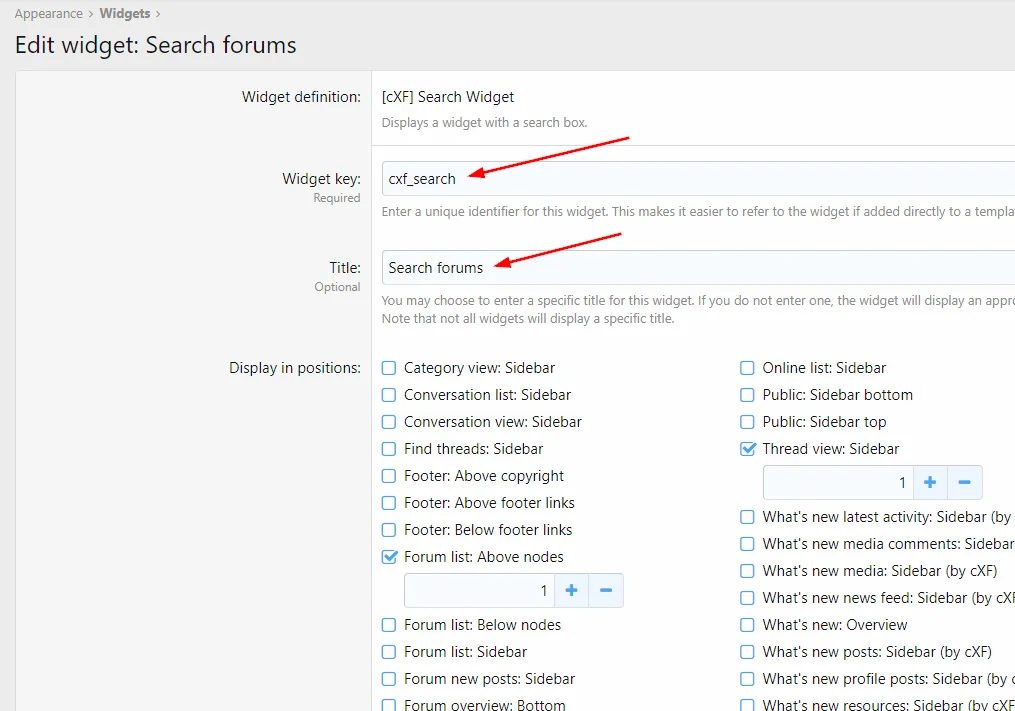Image resolution: width=1015 pixels, height=711 pixels.
Task: Click minus button under Thread view: Sidebar
Action: coord(965,483)
